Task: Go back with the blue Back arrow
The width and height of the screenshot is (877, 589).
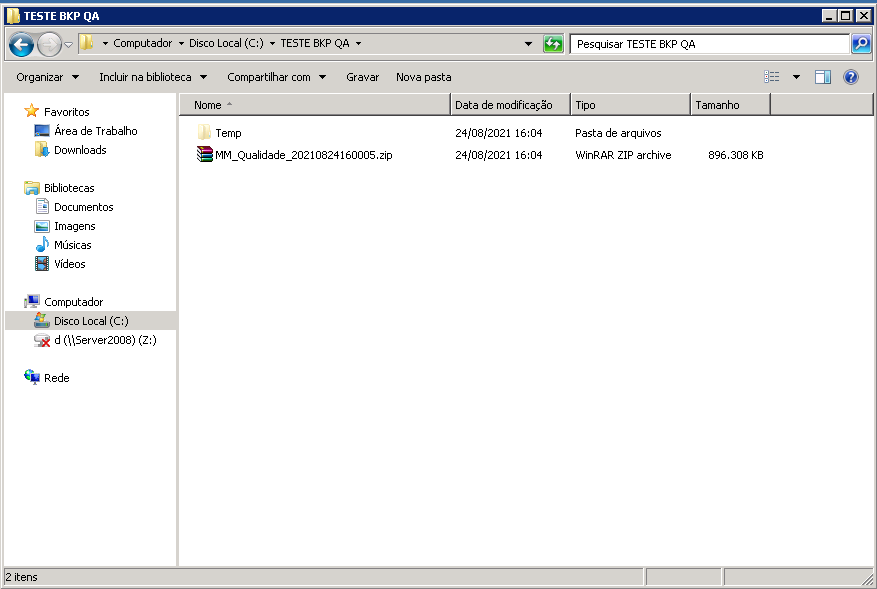Action: [21, 44]
